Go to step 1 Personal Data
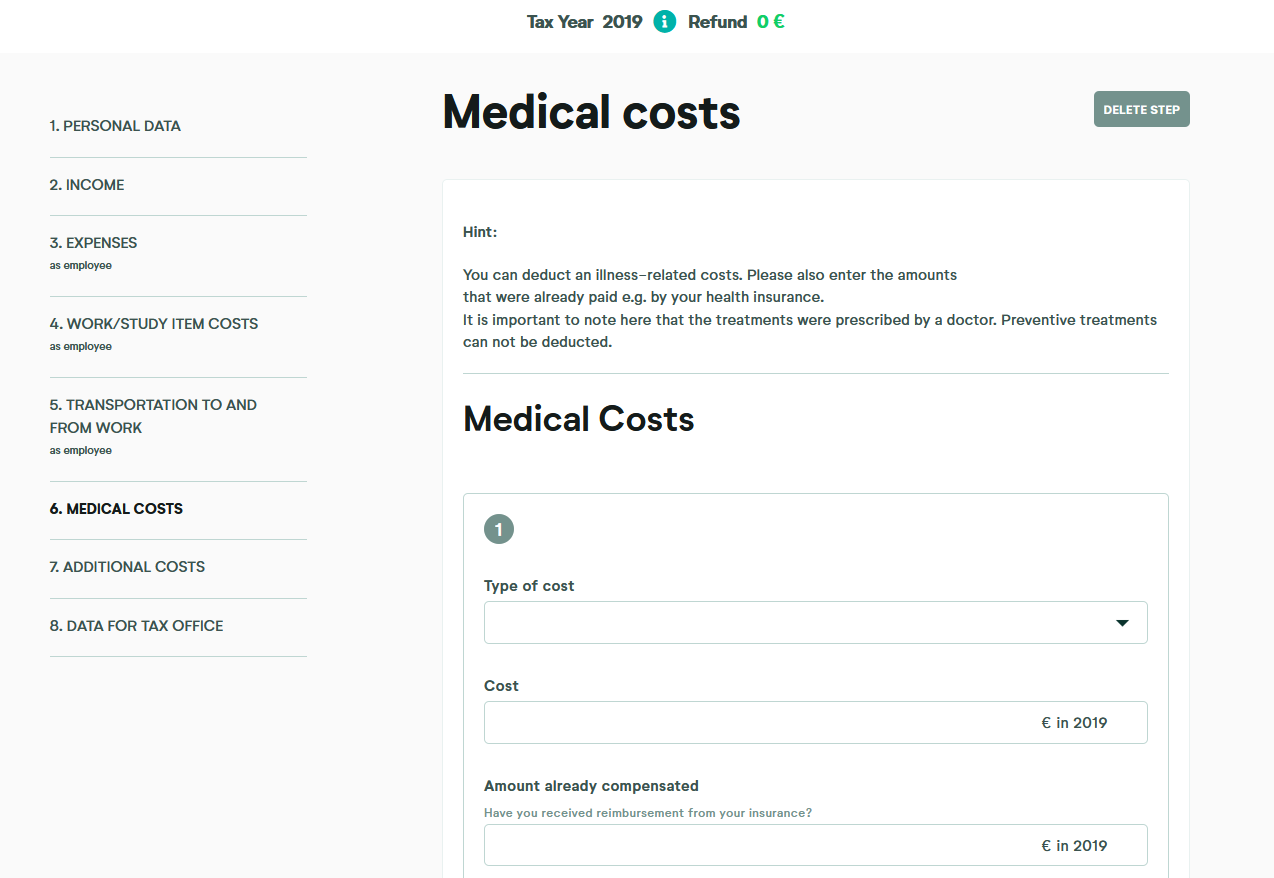 coord(115,126)
